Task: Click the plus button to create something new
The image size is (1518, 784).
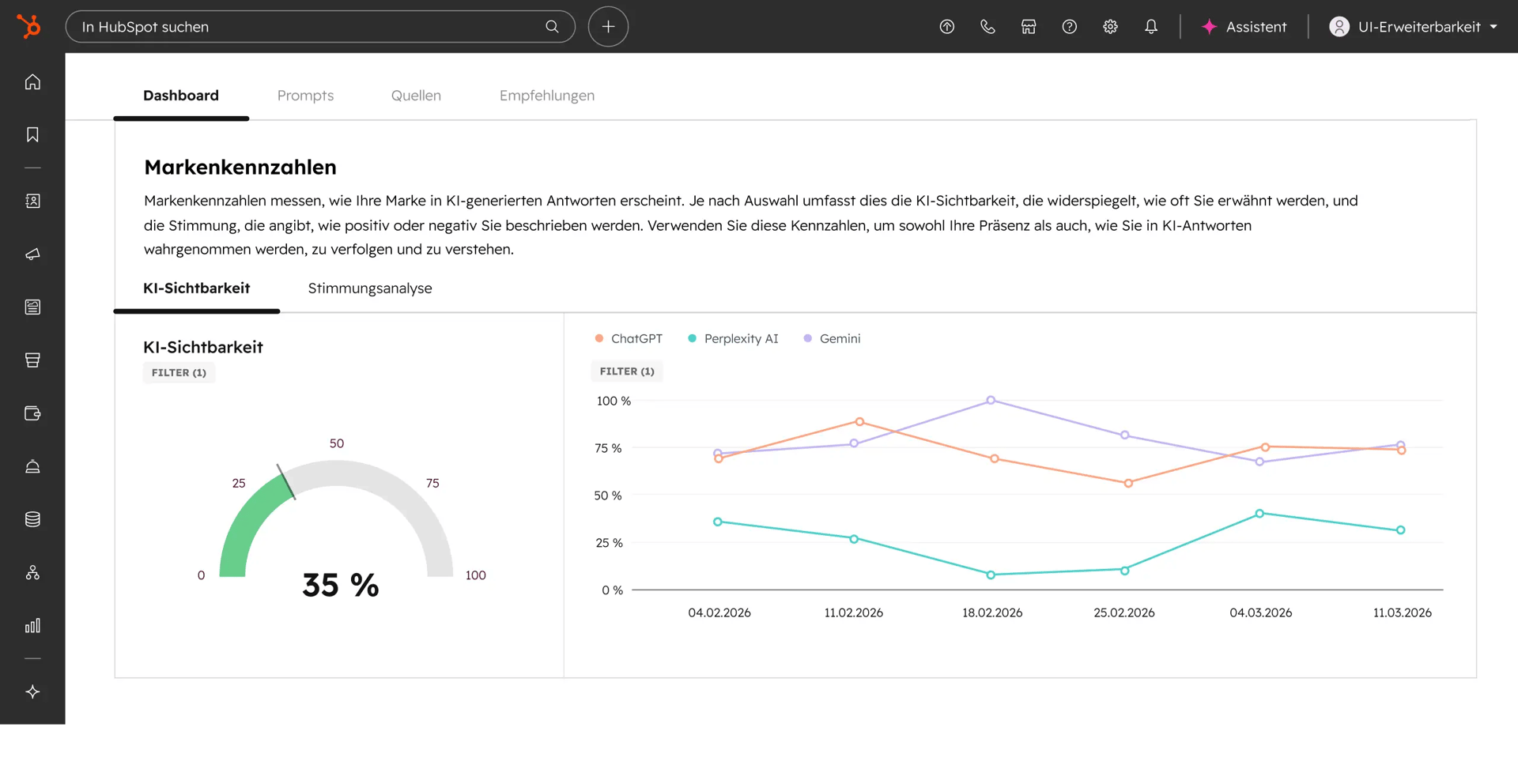Action: click(x=608, y=26)
